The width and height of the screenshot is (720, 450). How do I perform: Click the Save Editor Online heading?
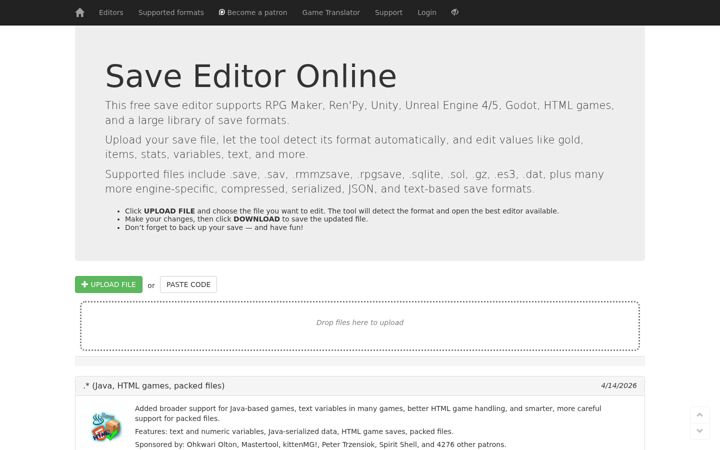(251, 76)
